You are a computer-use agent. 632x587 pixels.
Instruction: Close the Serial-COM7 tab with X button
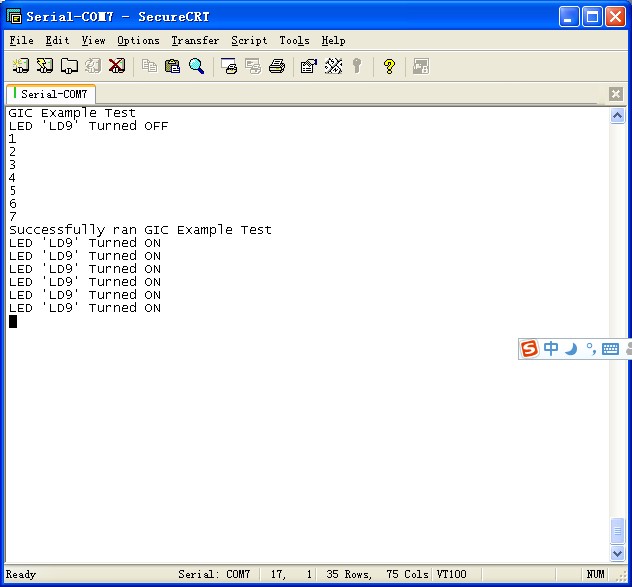[x=616, y=94]
